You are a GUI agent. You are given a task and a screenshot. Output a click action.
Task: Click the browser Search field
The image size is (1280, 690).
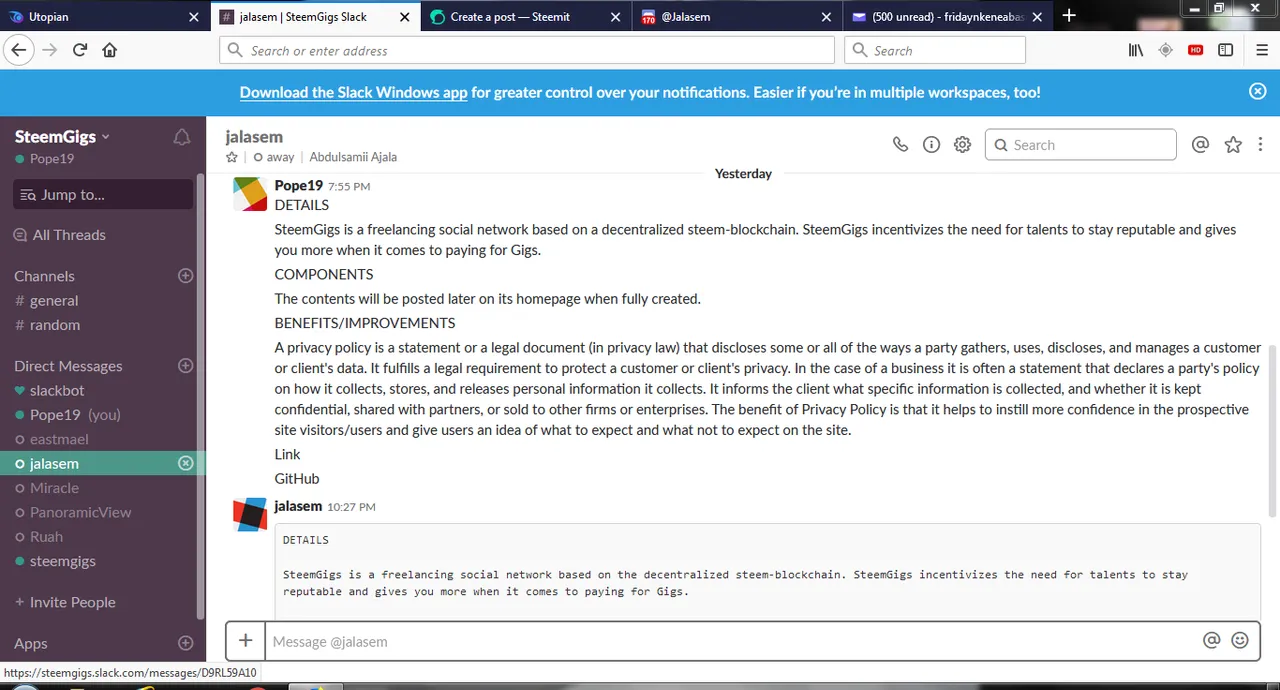(x=935, y=50)
